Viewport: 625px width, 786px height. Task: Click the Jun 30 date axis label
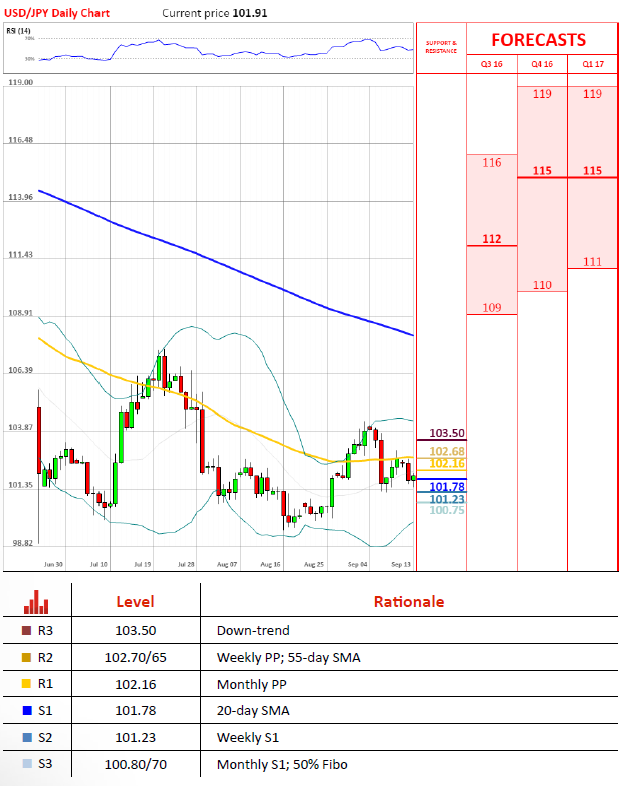pyautogui.click(x=53, y=564)
